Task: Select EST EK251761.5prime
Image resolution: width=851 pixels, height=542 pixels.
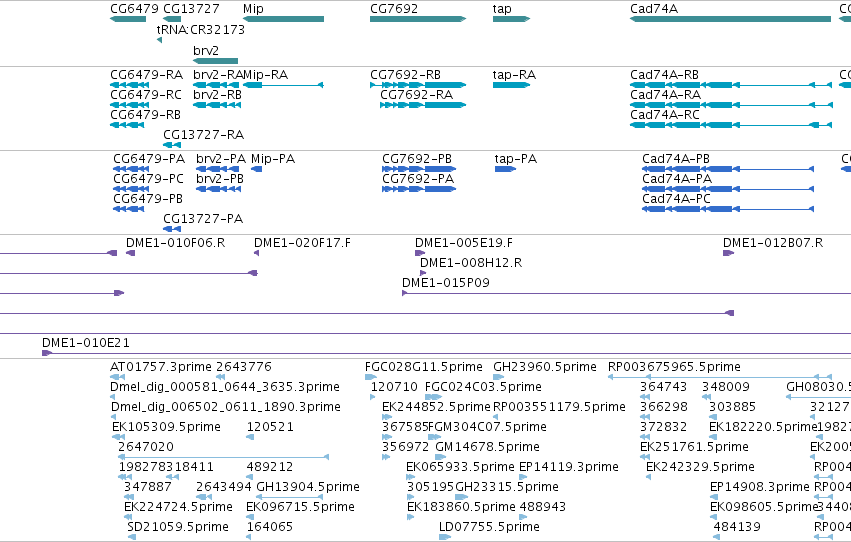Action: (644, 457)
